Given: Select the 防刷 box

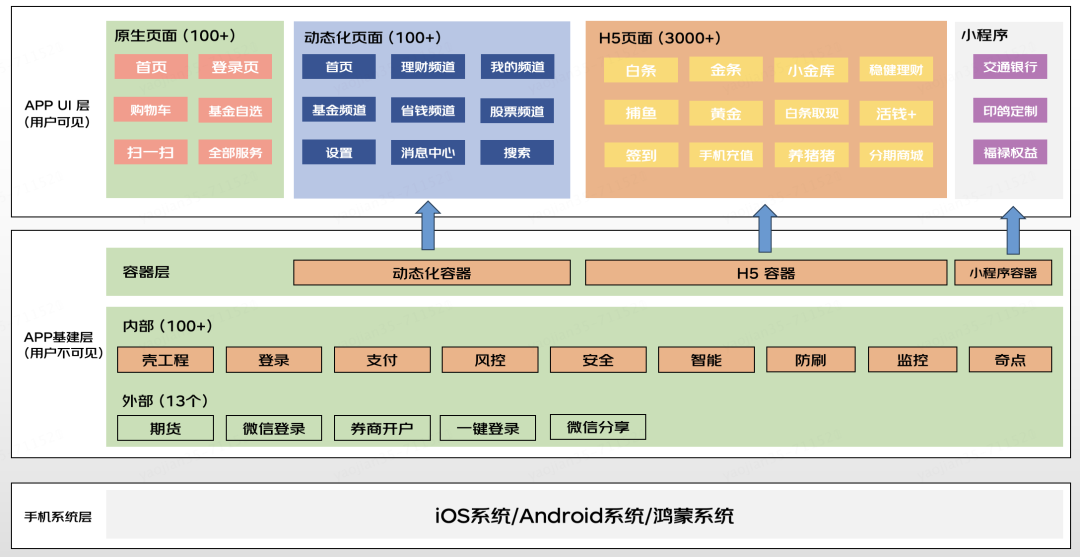Looking at the screenshot, I should click(811, 359).
